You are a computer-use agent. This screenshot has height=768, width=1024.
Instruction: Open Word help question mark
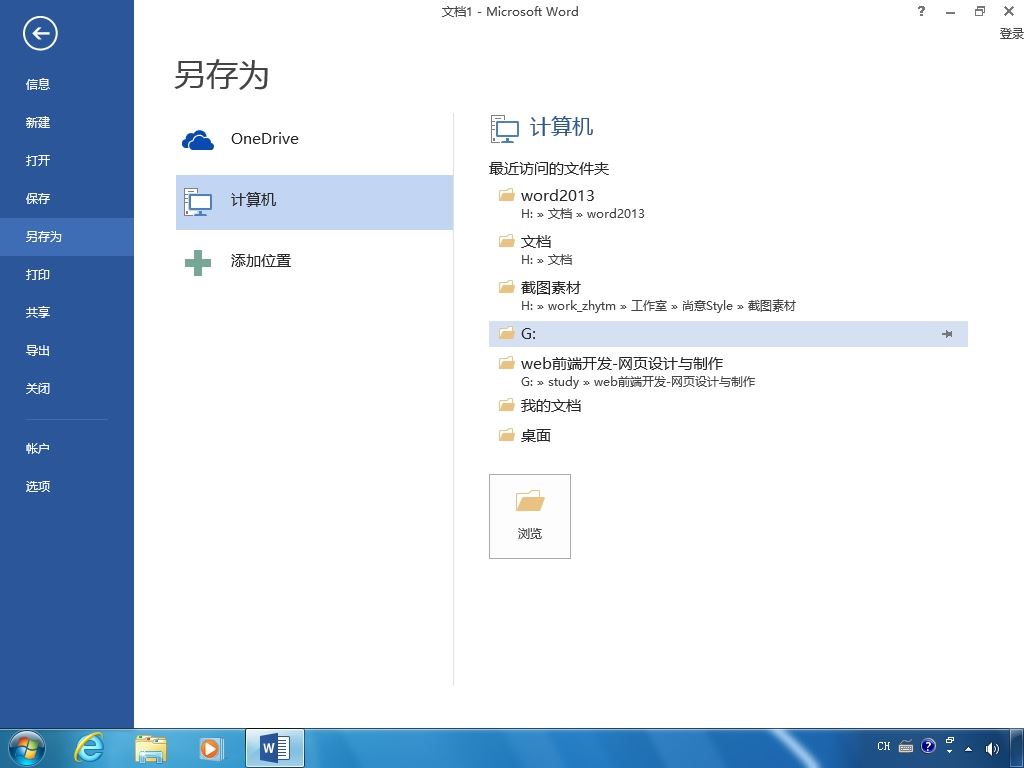click(x=921, y=11)
